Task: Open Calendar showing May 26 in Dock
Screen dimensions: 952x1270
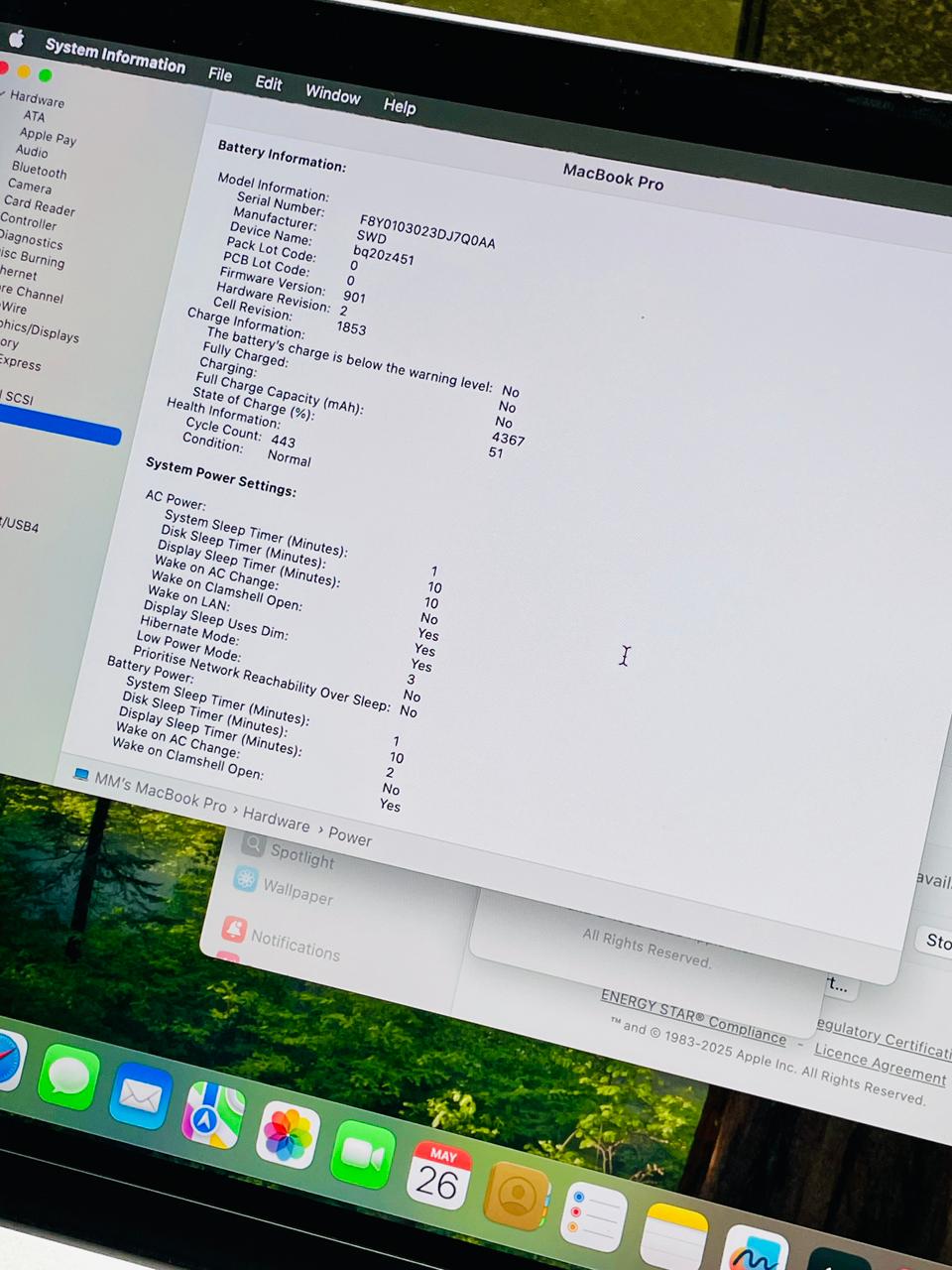Action: coord(438,1176)
